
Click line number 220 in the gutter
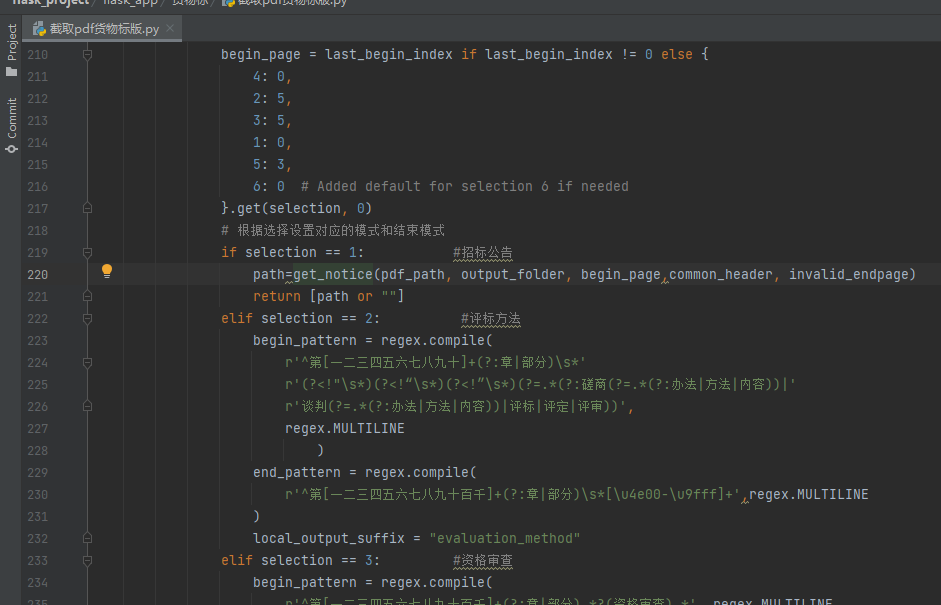37,274
